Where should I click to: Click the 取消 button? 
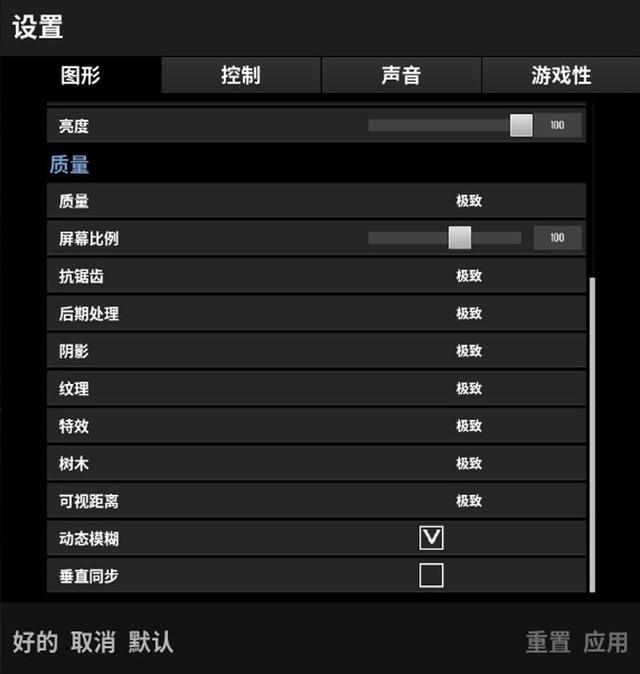[93, 642]
